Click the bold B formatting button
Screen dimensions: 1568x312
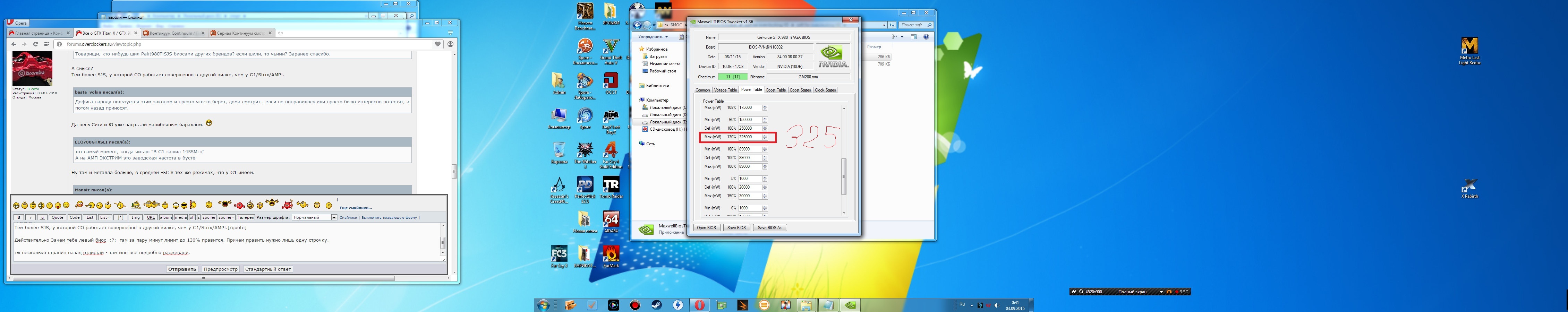19,217
